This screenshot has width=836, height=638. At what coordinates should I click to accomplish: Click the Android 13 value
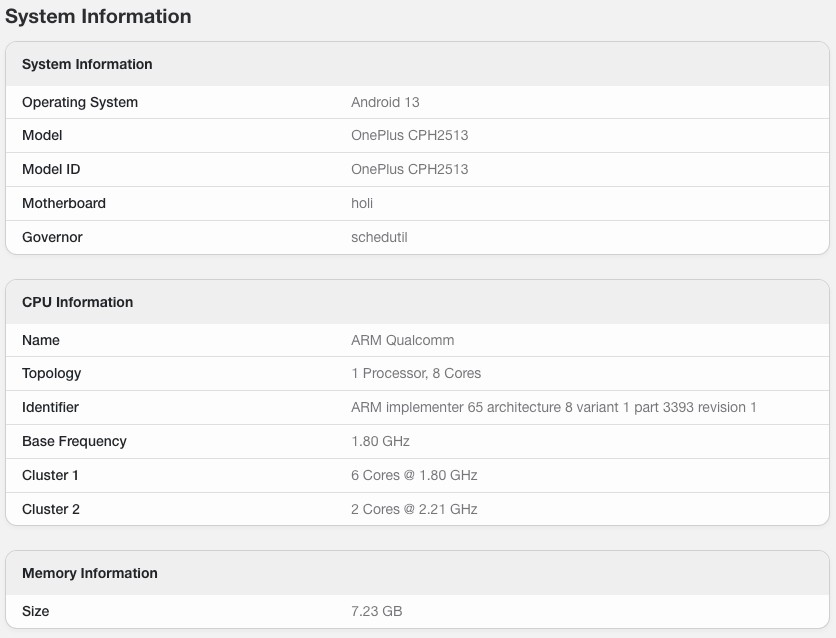(385, 102)
